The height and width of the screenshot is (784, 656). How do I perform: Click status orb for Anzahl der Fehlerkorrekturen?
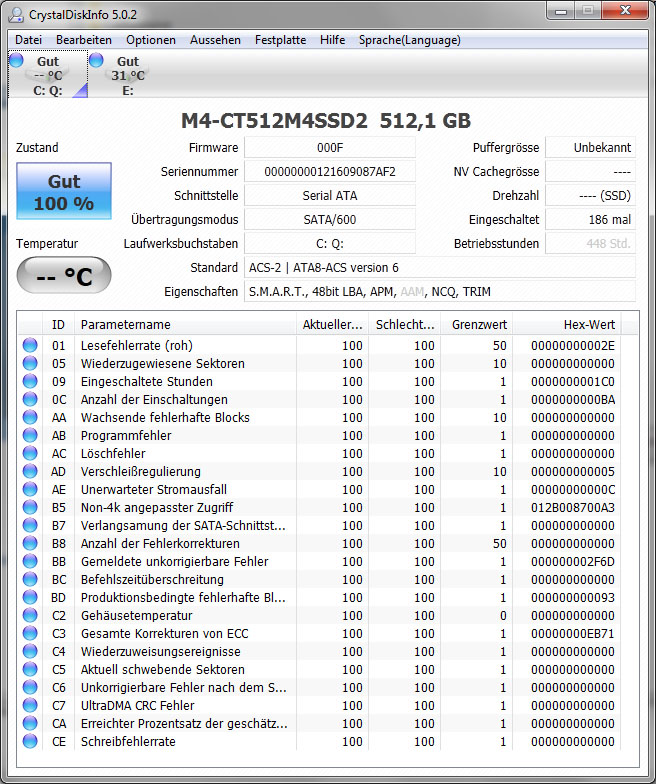point(30,543)
